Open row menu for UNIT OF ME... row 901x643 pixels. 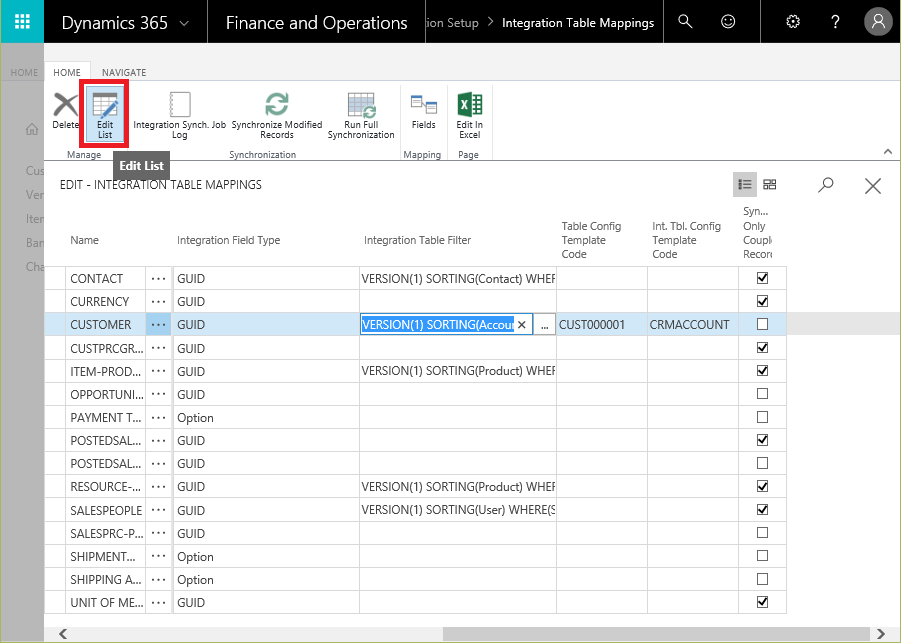click(x=159, y=602)
